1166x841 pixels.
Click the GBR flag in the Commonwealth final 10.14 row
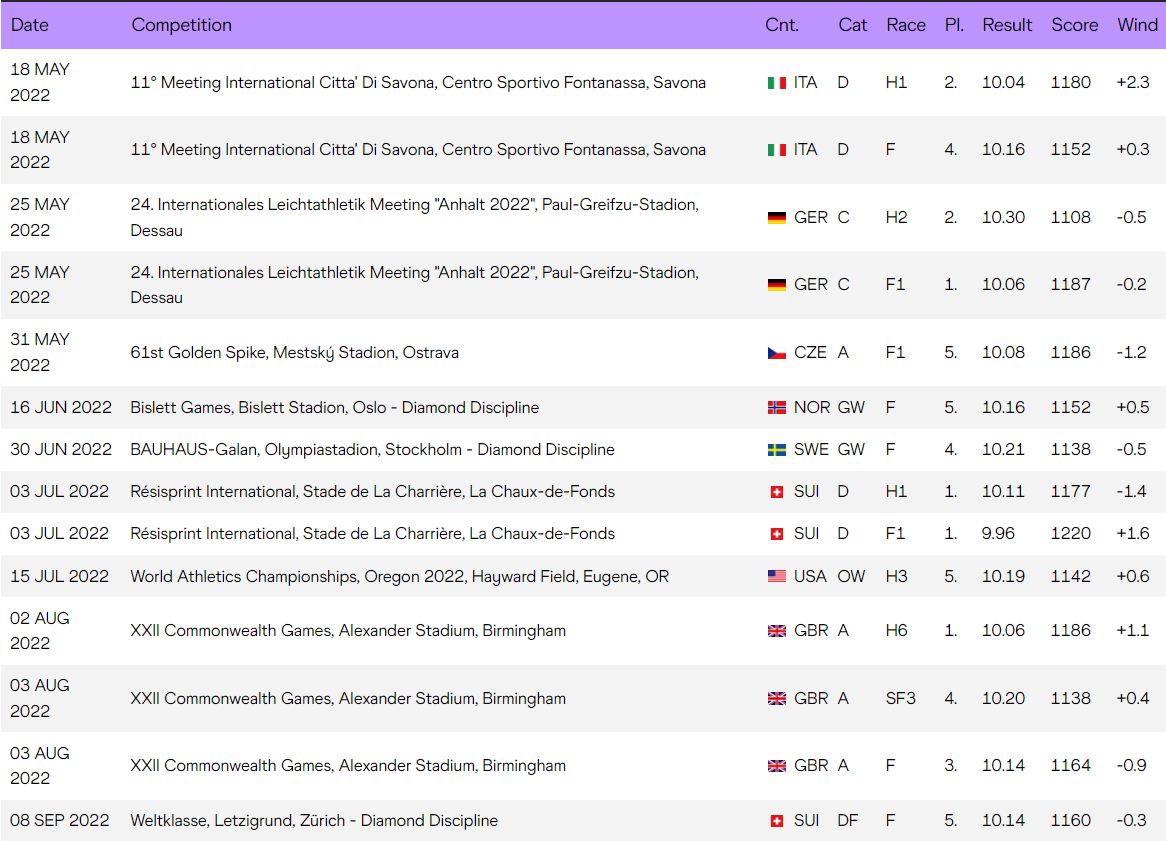pyautogui.click(x=776, y=766)
